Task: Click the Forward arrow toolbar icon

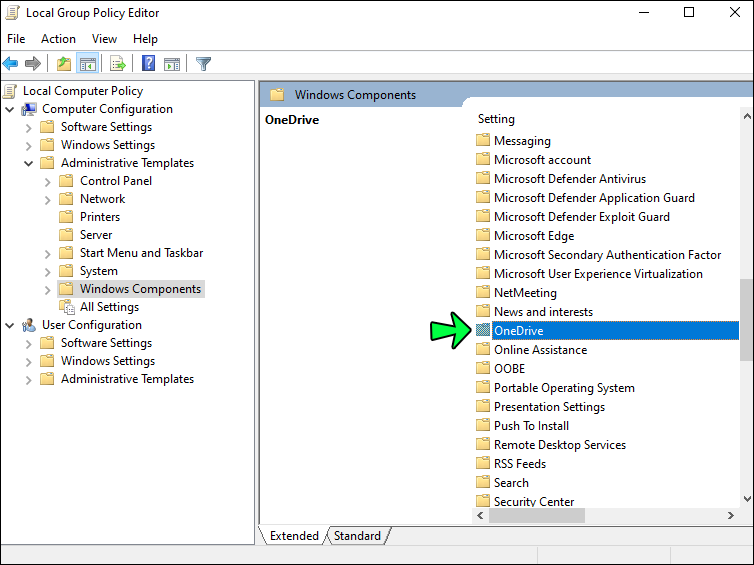Action: coord(33,63)
